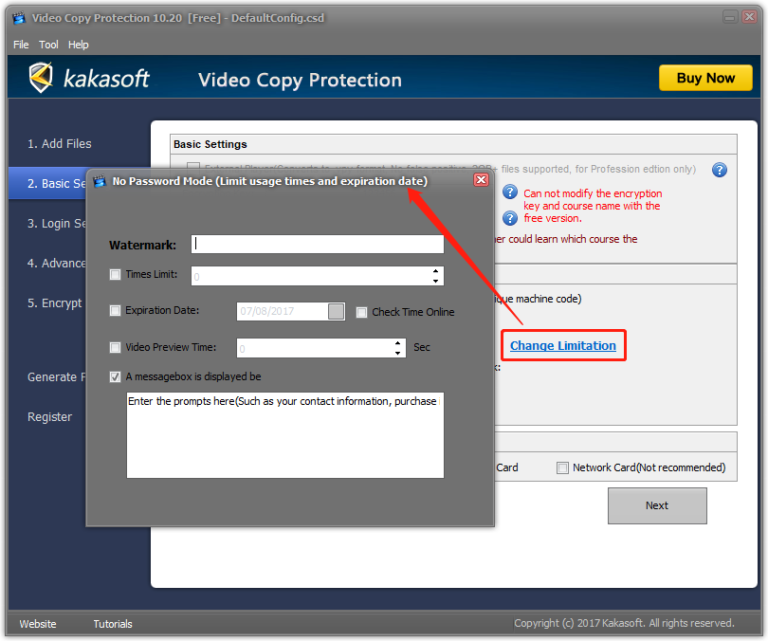
Task: Uncheck the messagebox displayed option
Action: click(x=116, y=377)
